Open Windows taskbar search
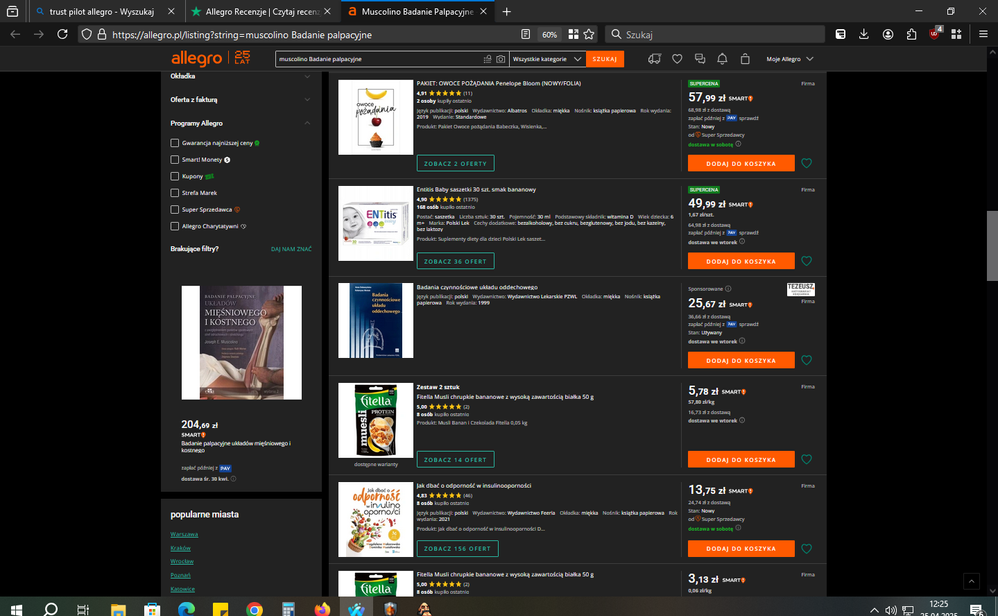This screenshot has width=998, height=616. pyautogui.click(x=50, y=610)
